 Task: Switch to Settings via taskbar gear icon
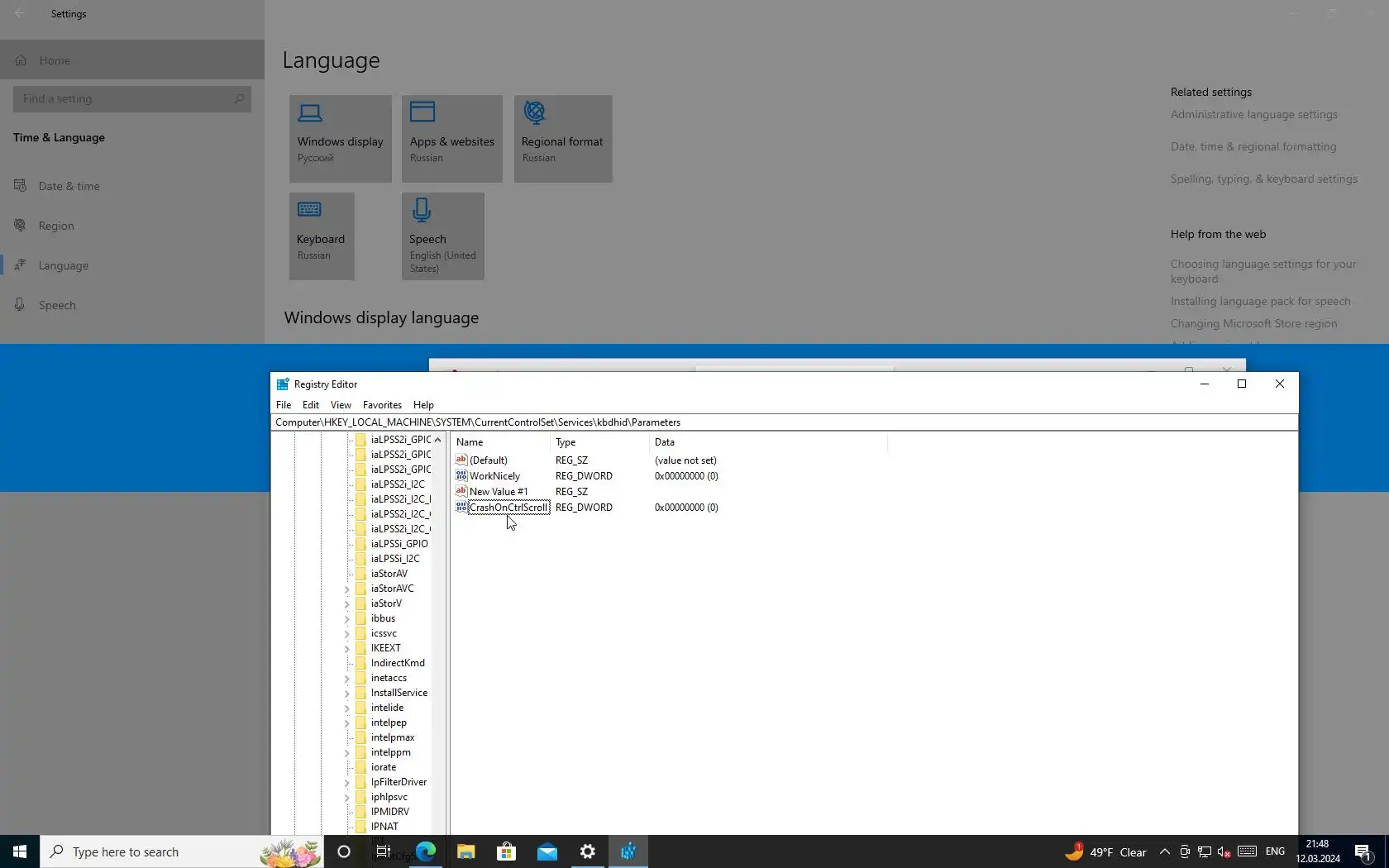coord(588,851)
